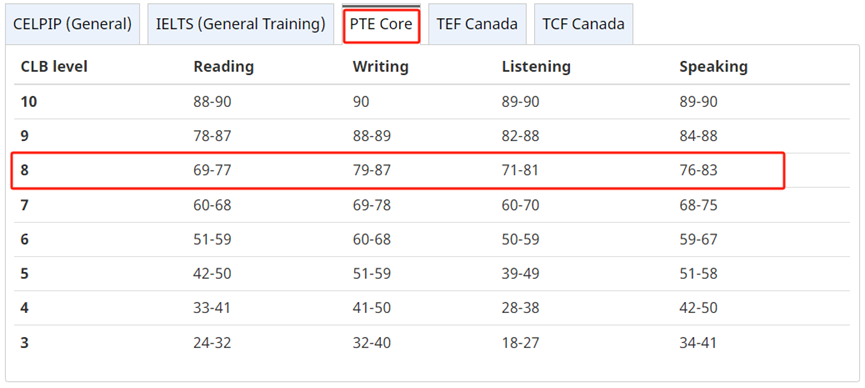This screenshot has width=865, height=388.
Task: Select the Writing score 90 cell
Action: tap(361, 102)
